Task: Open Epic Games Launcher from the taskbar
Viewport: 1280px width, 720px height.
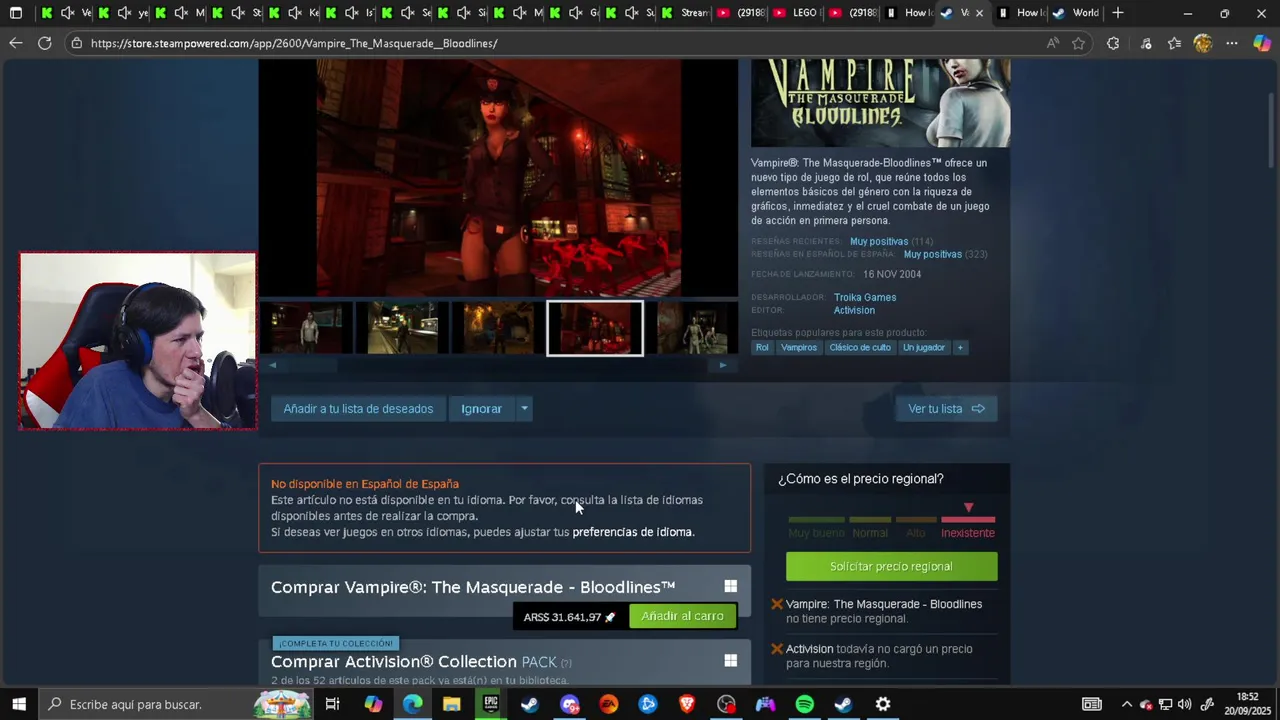Action: pyautogui.click(x=490, y=704)
